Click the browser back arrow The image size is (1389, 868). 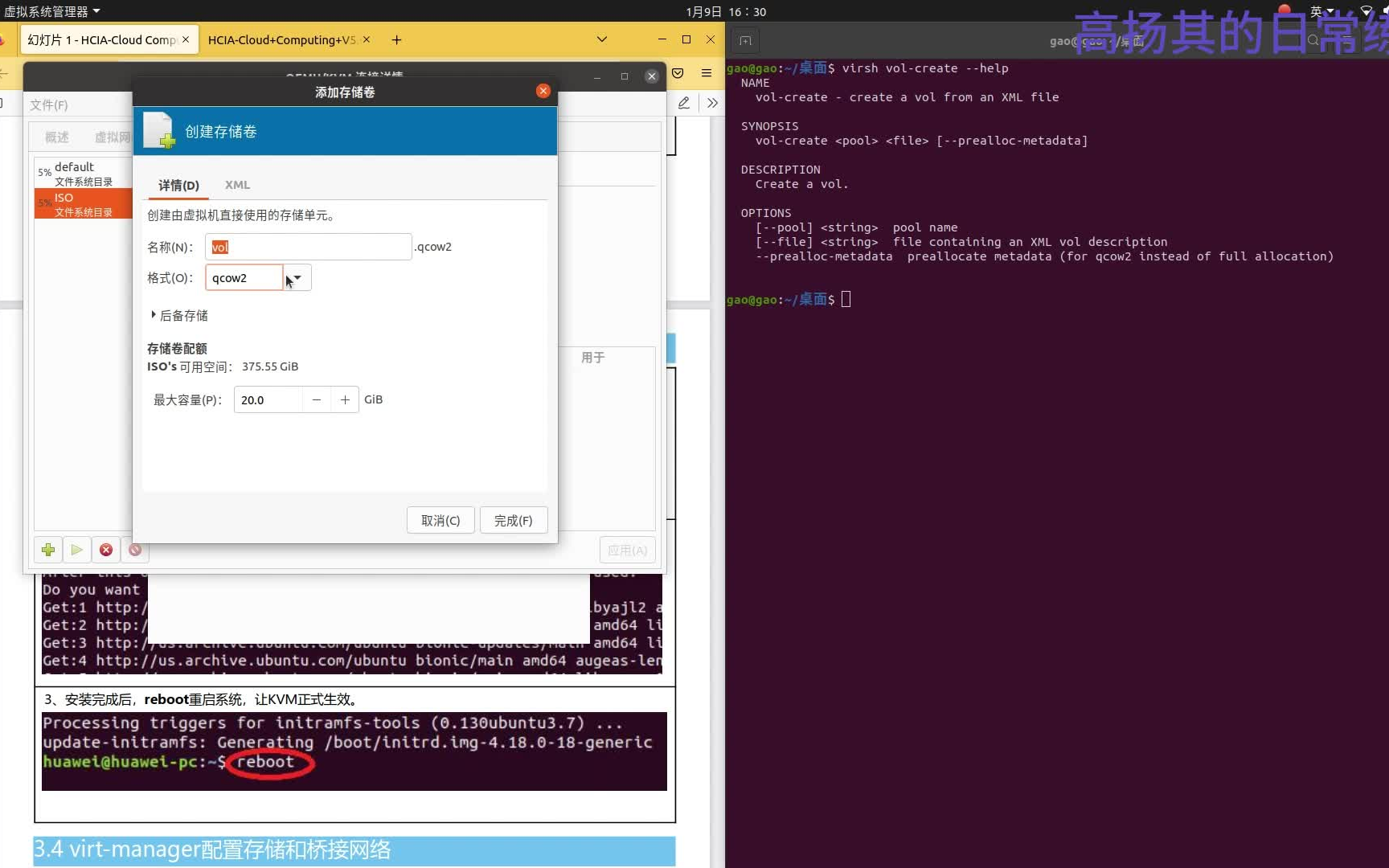(4, 73)
